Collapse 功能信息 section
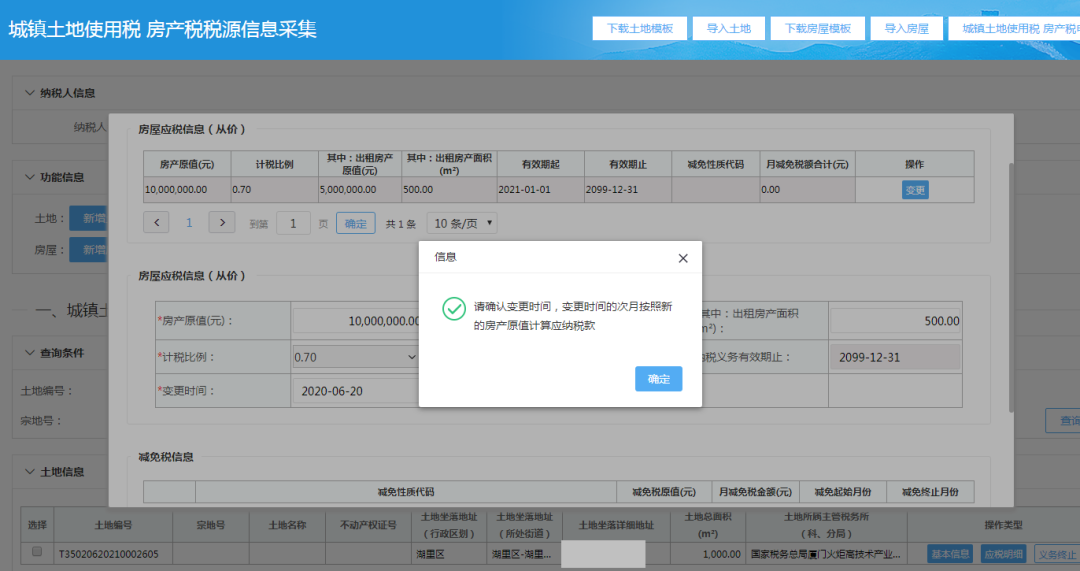Screen dimensions: 1080x571 pos(30,177)
